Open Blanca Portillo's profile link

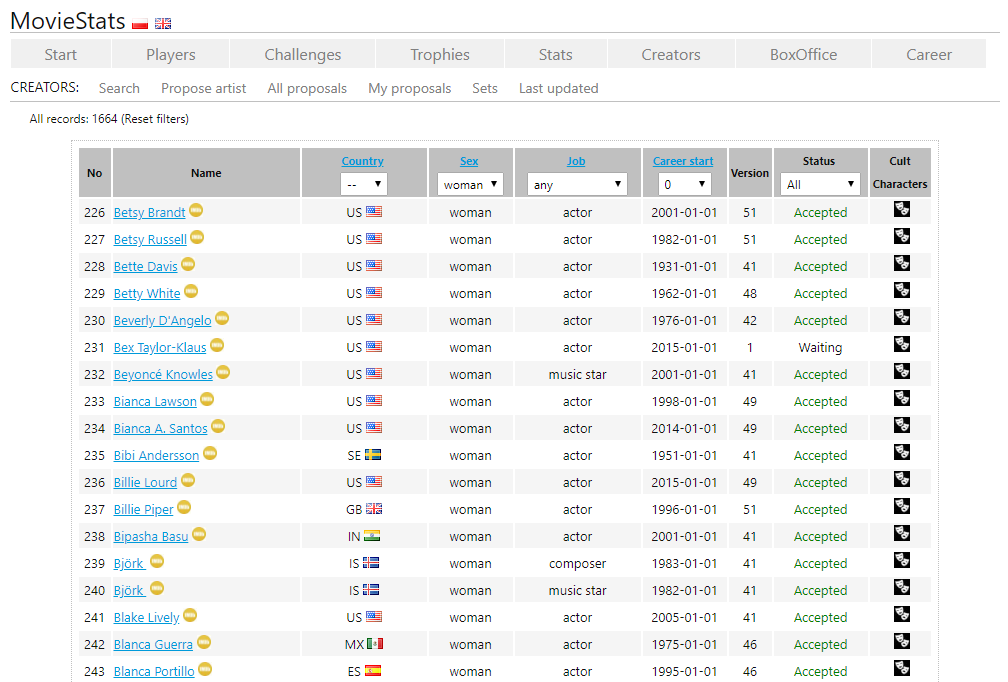pyautogui.click(x=154, y=671)
